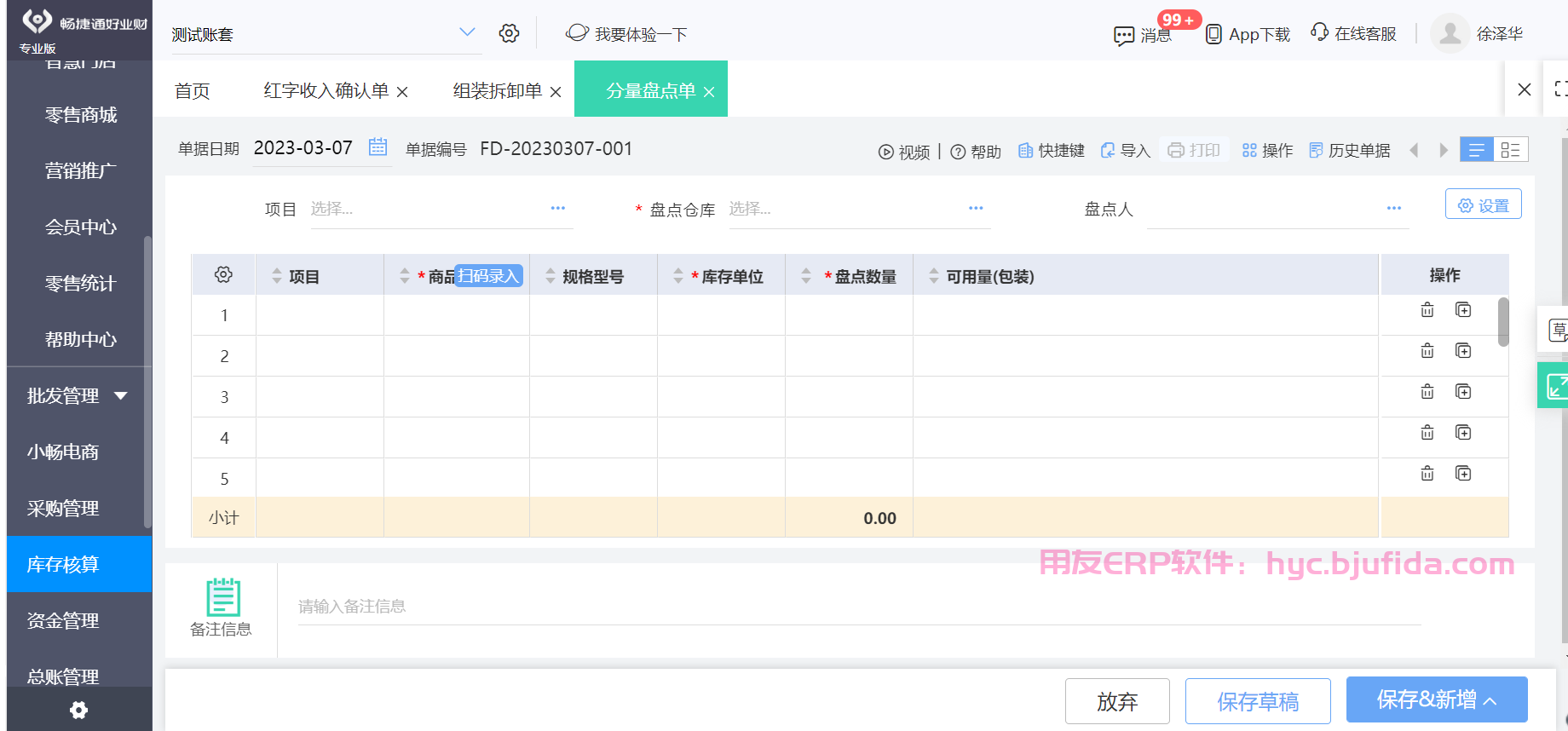Open 帮助 help link
The width and height of the screenshot is (1568, 731).
(976, 152)
